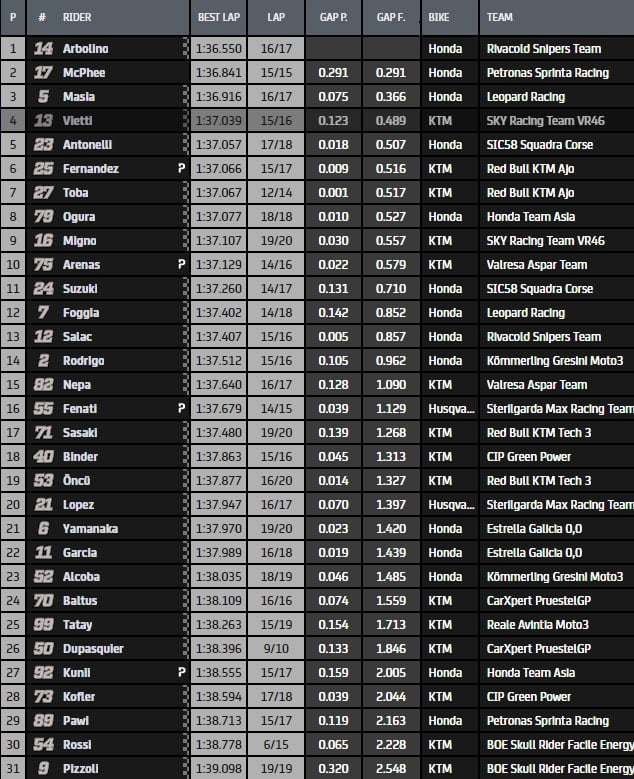Click Rossi's number 54 badge
The width and height of the screenshot is (634, 779).
pyautogui.click(x=43, y=745)
